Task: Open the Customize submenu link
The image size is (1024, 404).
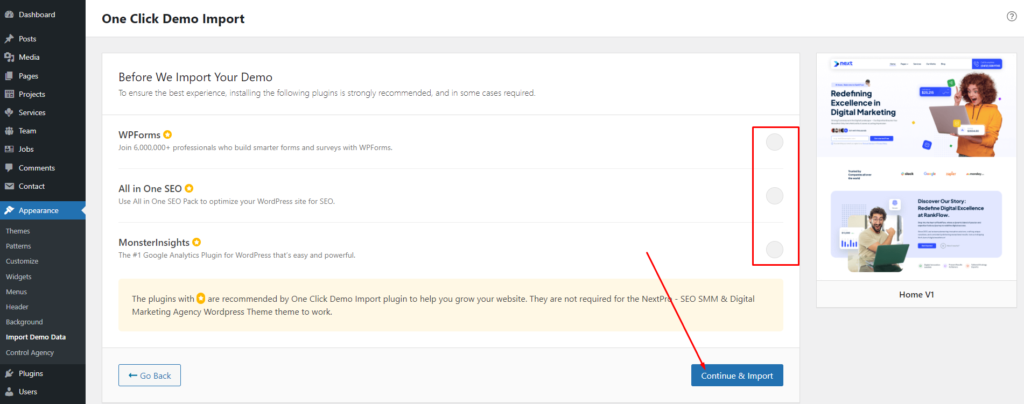Action: tap(22, 261)
